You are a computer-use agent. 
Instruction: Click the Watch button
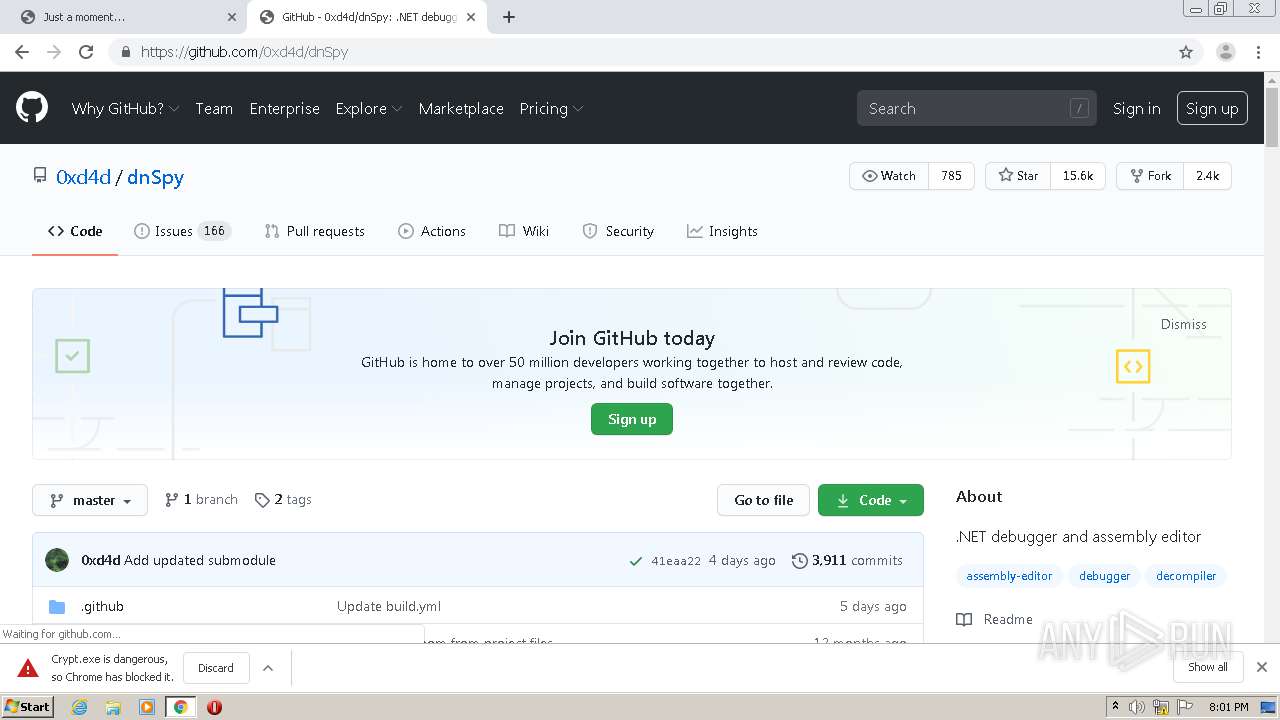(x=889, y=176)
